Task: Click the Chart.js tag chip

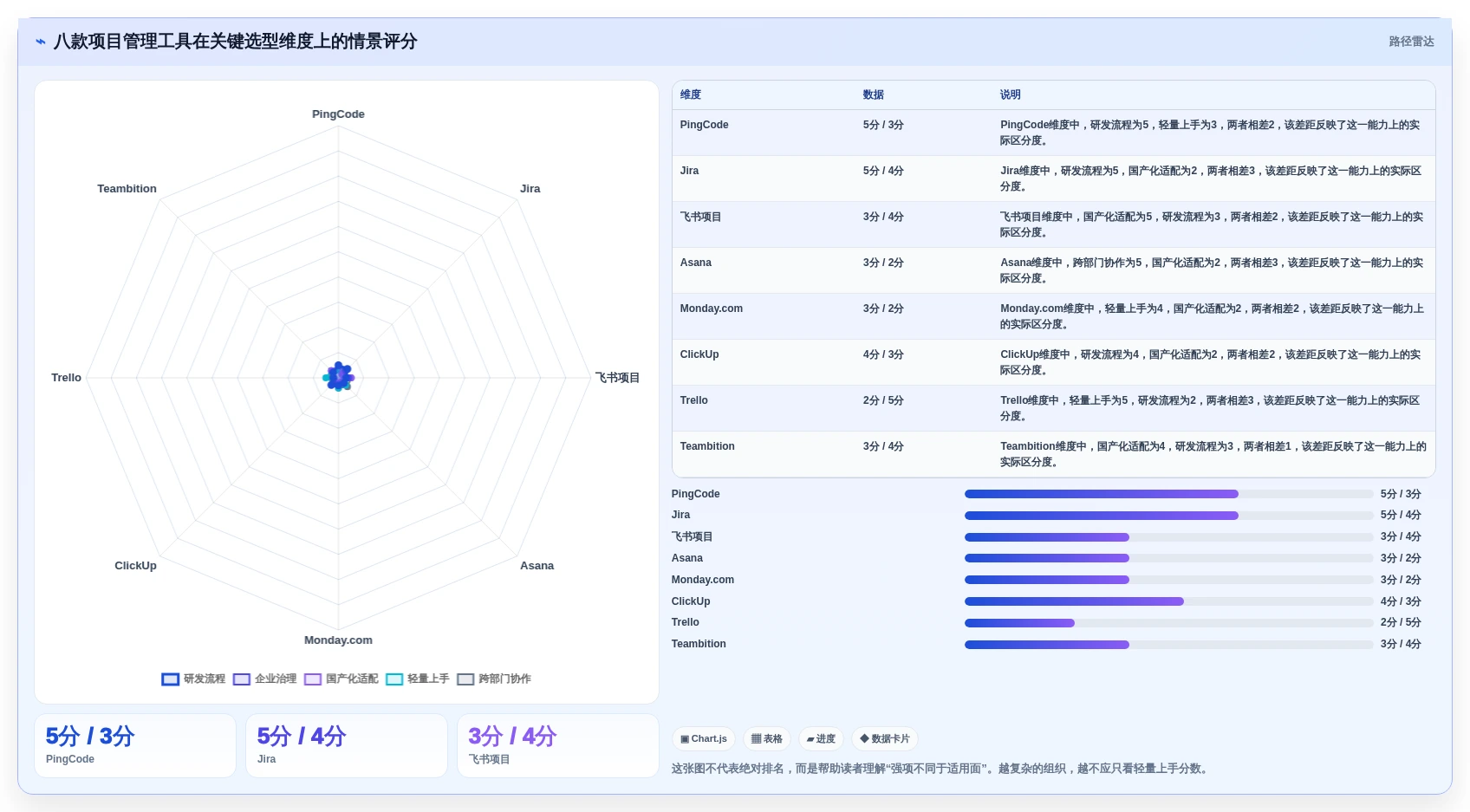Action: [x=704, y=739]
